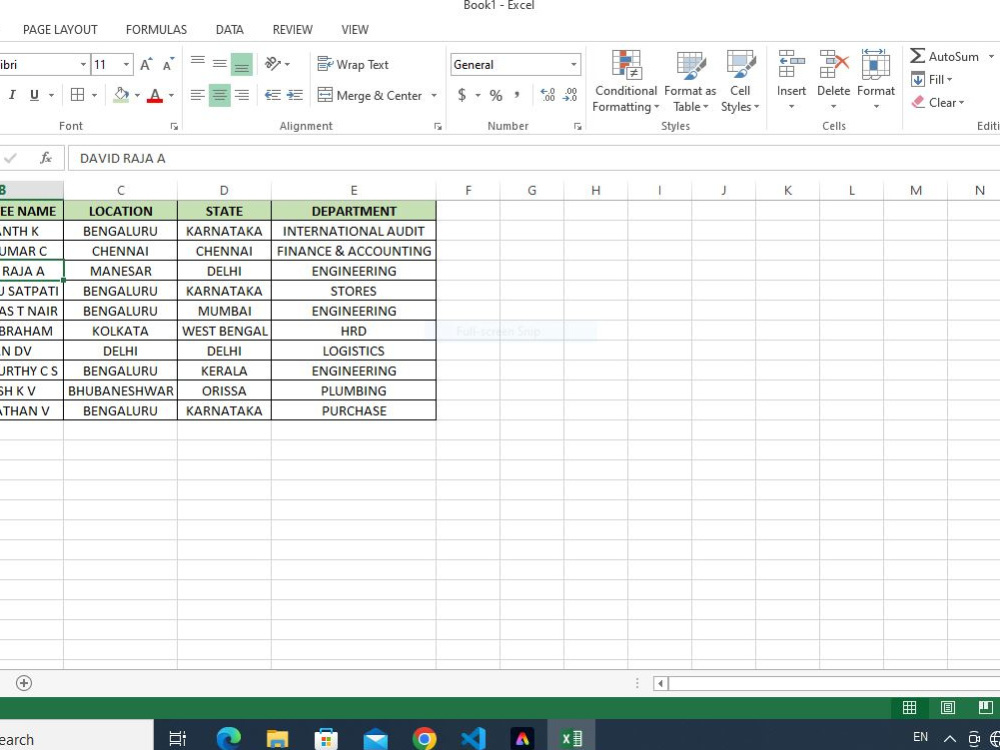Image resolution: width=1000 pixels, height=750 pixels.
Task: Select Top Align icon
Action: point(198,64)
